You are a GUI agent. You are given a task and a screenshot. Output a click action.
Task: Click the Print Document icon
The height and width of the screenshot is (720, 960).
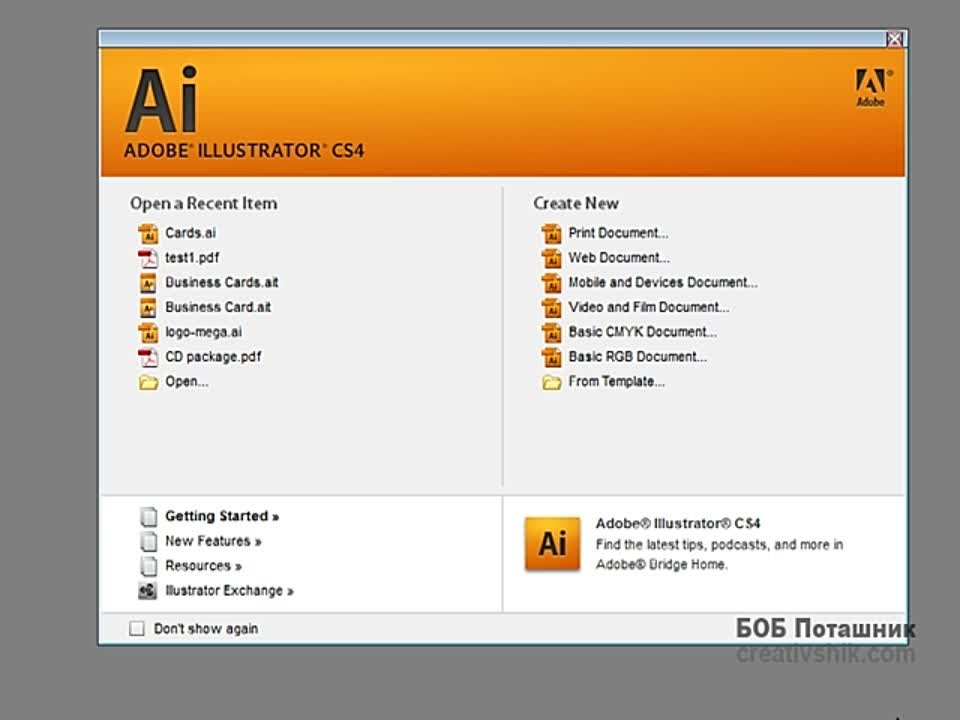tap(552, 233)
